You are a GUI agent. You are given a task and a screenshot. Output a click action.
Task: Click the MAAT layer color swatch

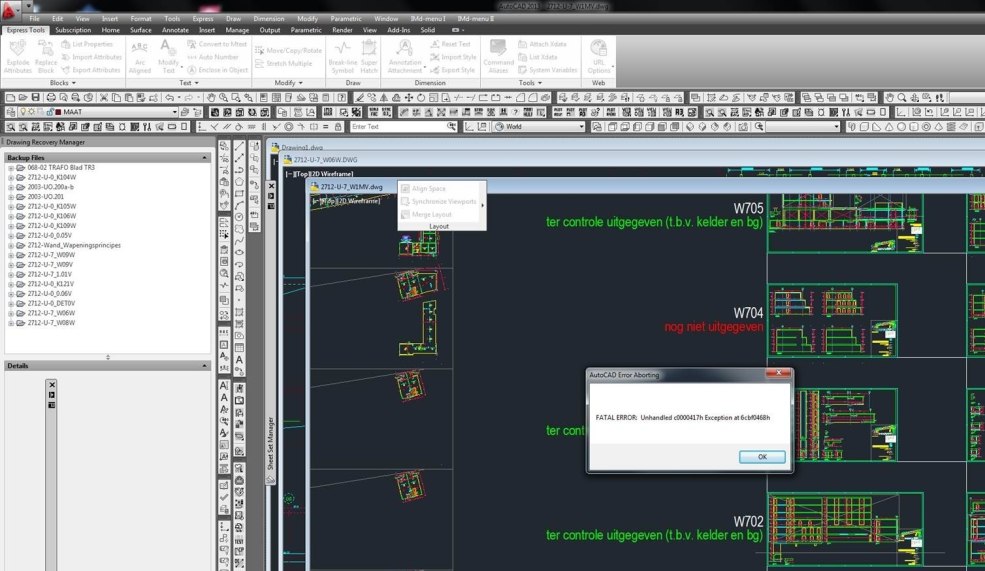point(58,112)
